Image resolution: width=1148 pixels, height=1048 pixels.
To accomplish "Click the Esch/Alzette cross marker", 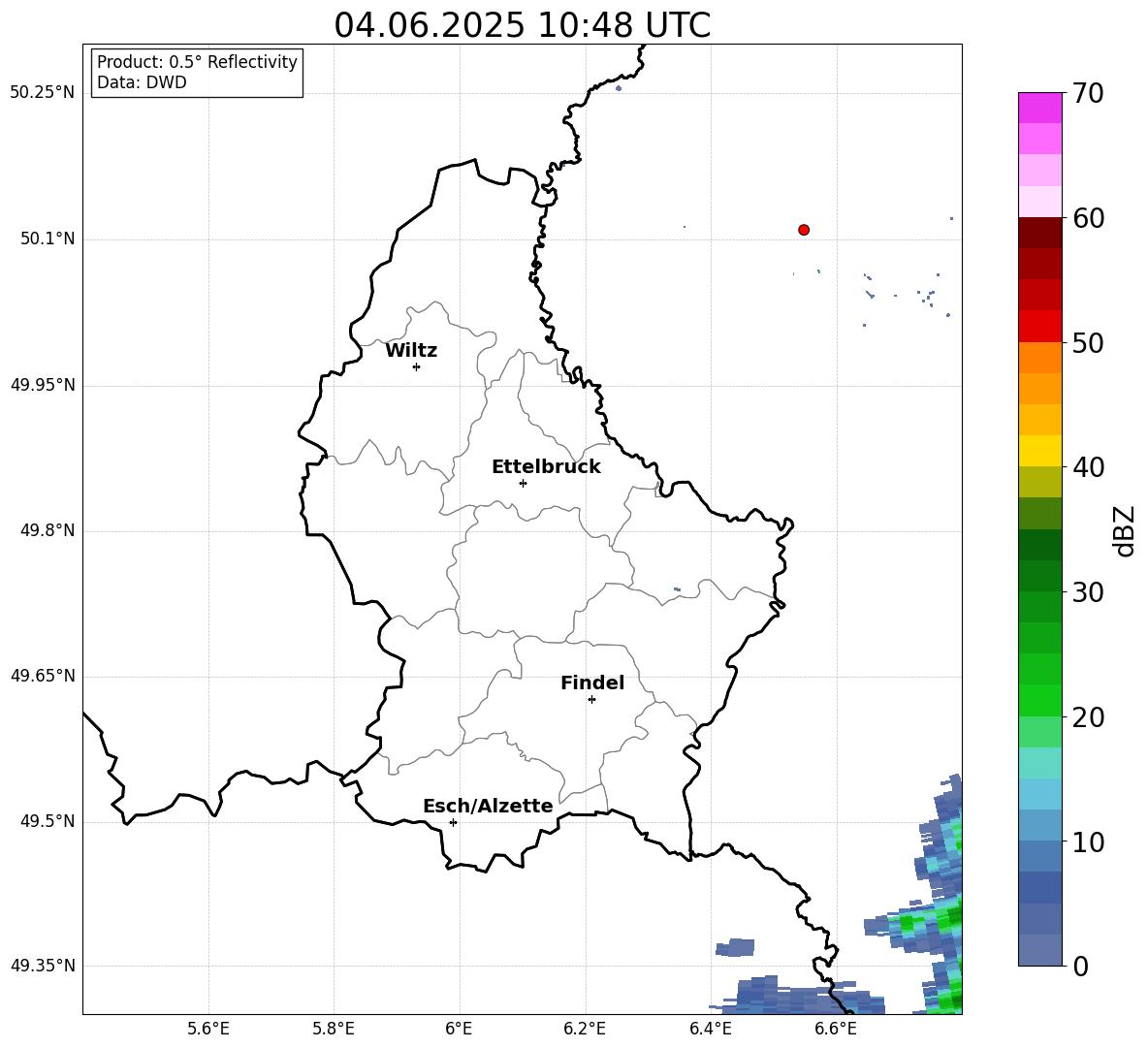I will pos(453,822).
